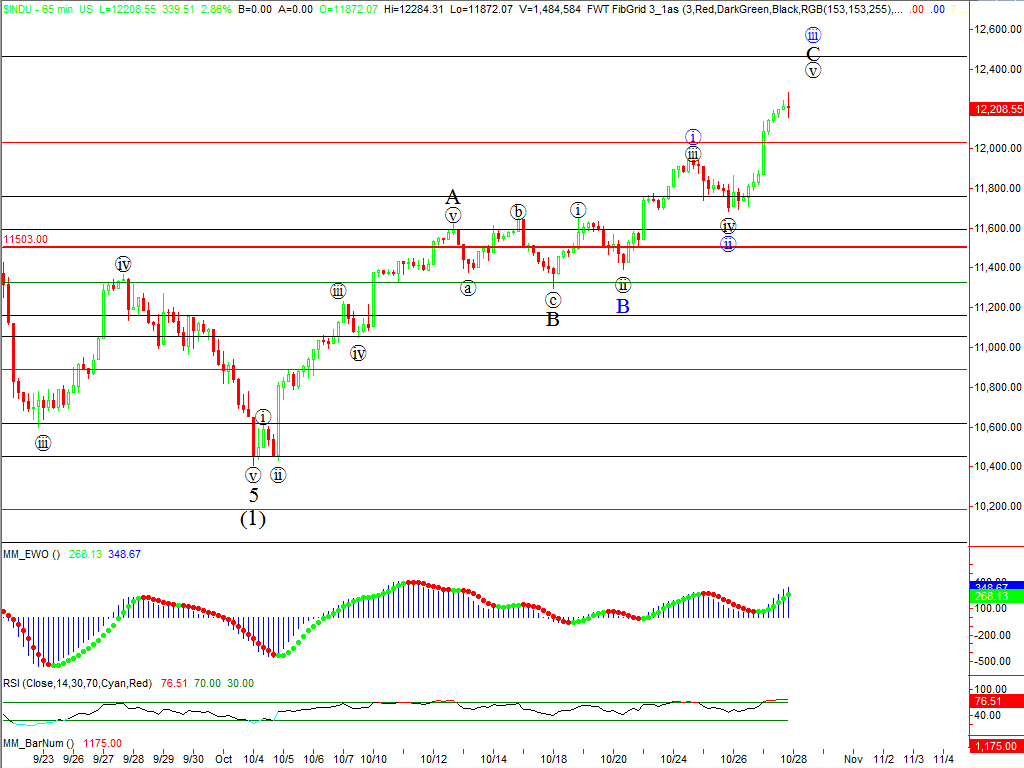This screenshot has height=768, width=1024.
Task: Select the red 1,175.00 BarNum value tag
Action: [996, 746]
